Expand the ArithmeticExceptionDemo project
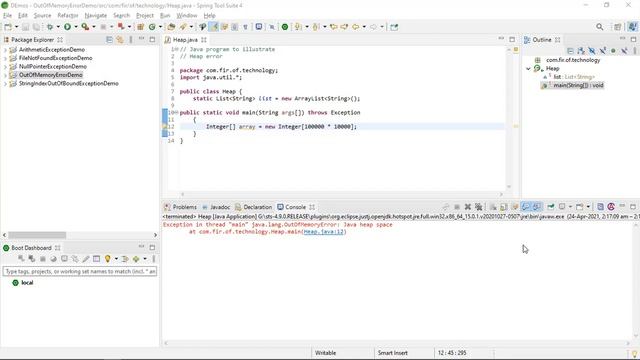Viewport: 640px width, 360px height. coord(5,50)
